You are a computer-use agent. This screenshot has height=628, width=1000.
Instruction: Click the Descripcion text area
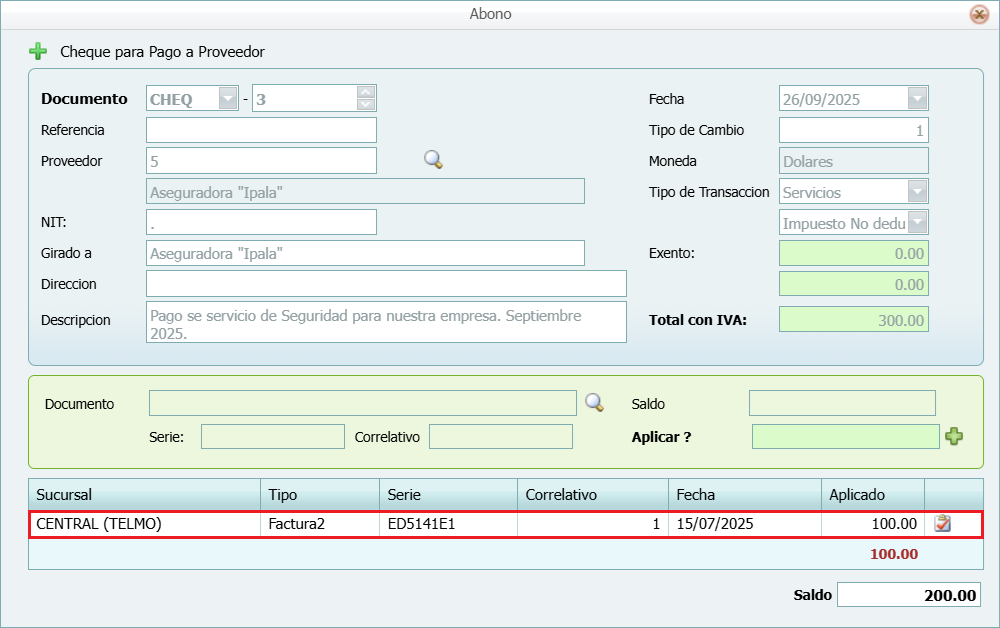(386, 322)
